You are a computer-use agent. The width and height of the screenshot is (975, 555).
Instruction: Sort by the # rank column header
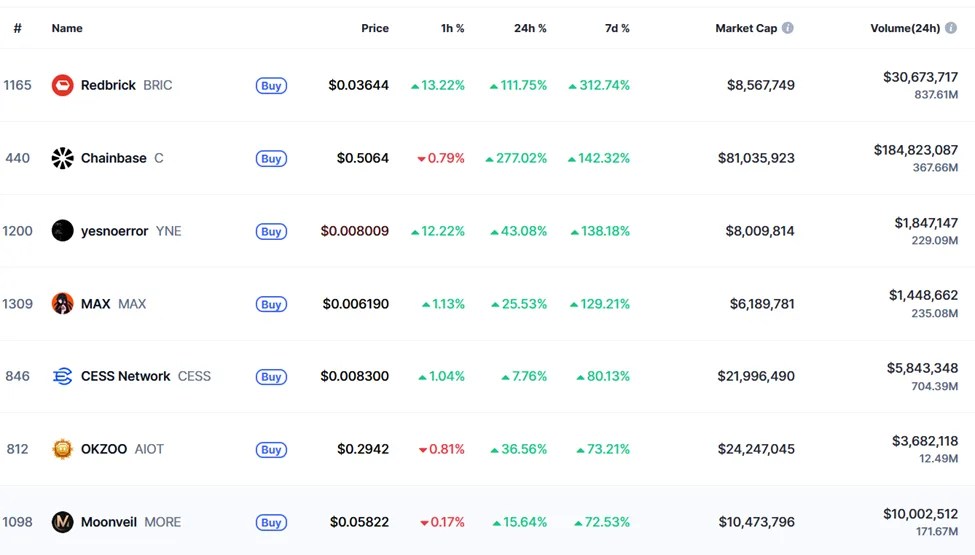(x=17, y=28)
